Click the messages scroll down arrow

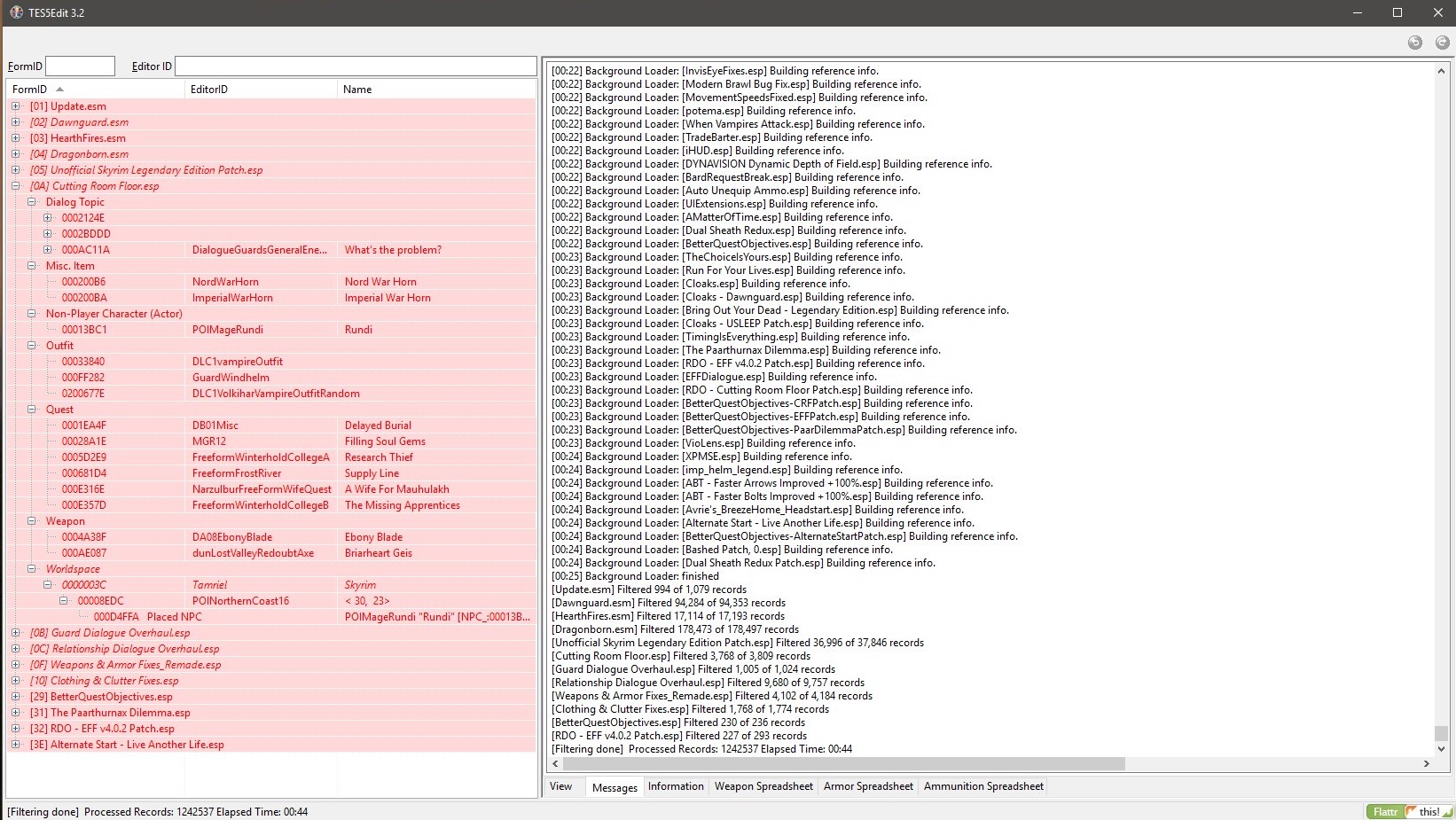pyautogui.click(x=1441, y=749)
